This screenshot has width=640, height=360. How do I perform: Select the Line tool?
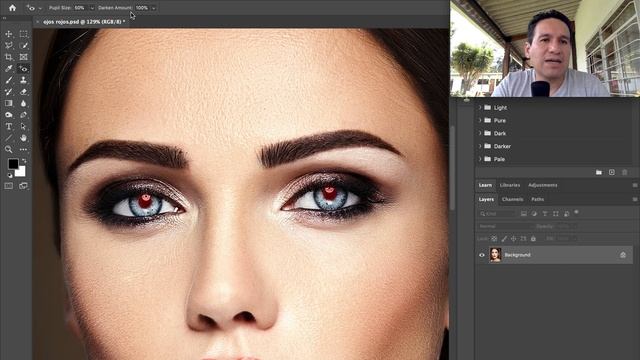click(x=9, y=138)
